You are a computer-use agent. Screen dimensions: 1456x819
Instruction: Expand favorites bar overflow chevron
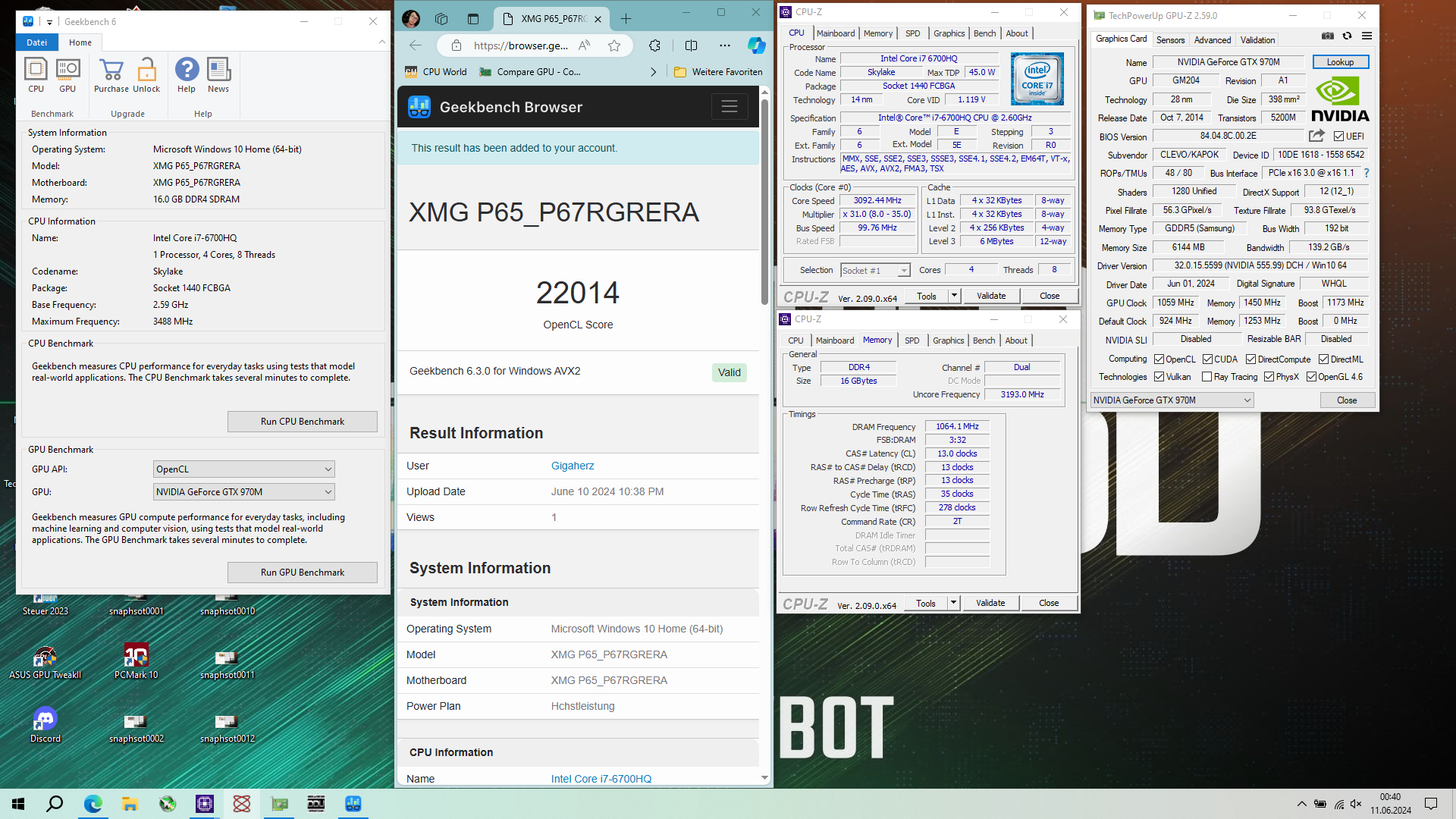(654, 72)
